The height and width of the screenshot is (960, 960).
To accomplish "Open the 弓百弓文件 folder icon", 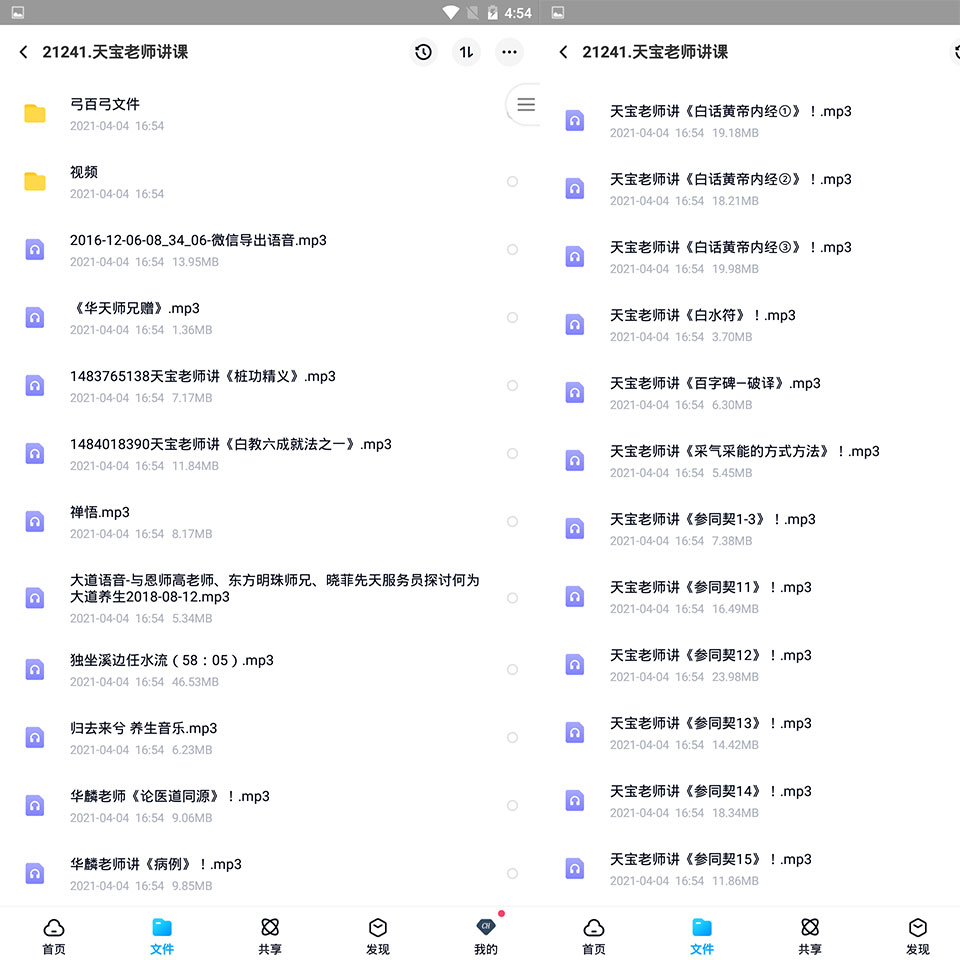I will 35,113.
